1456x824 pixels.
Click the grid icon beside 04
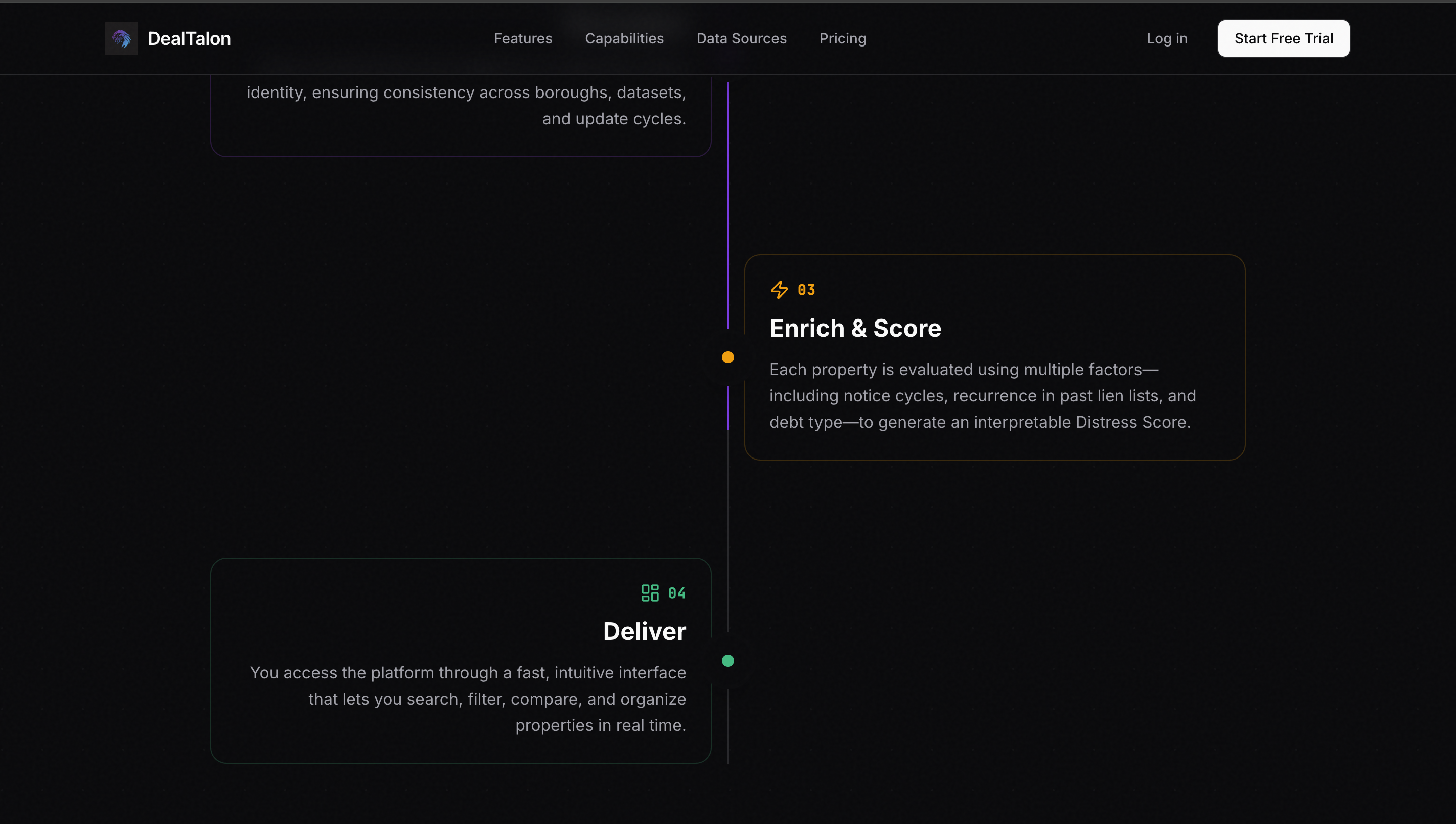pos(650,592)
